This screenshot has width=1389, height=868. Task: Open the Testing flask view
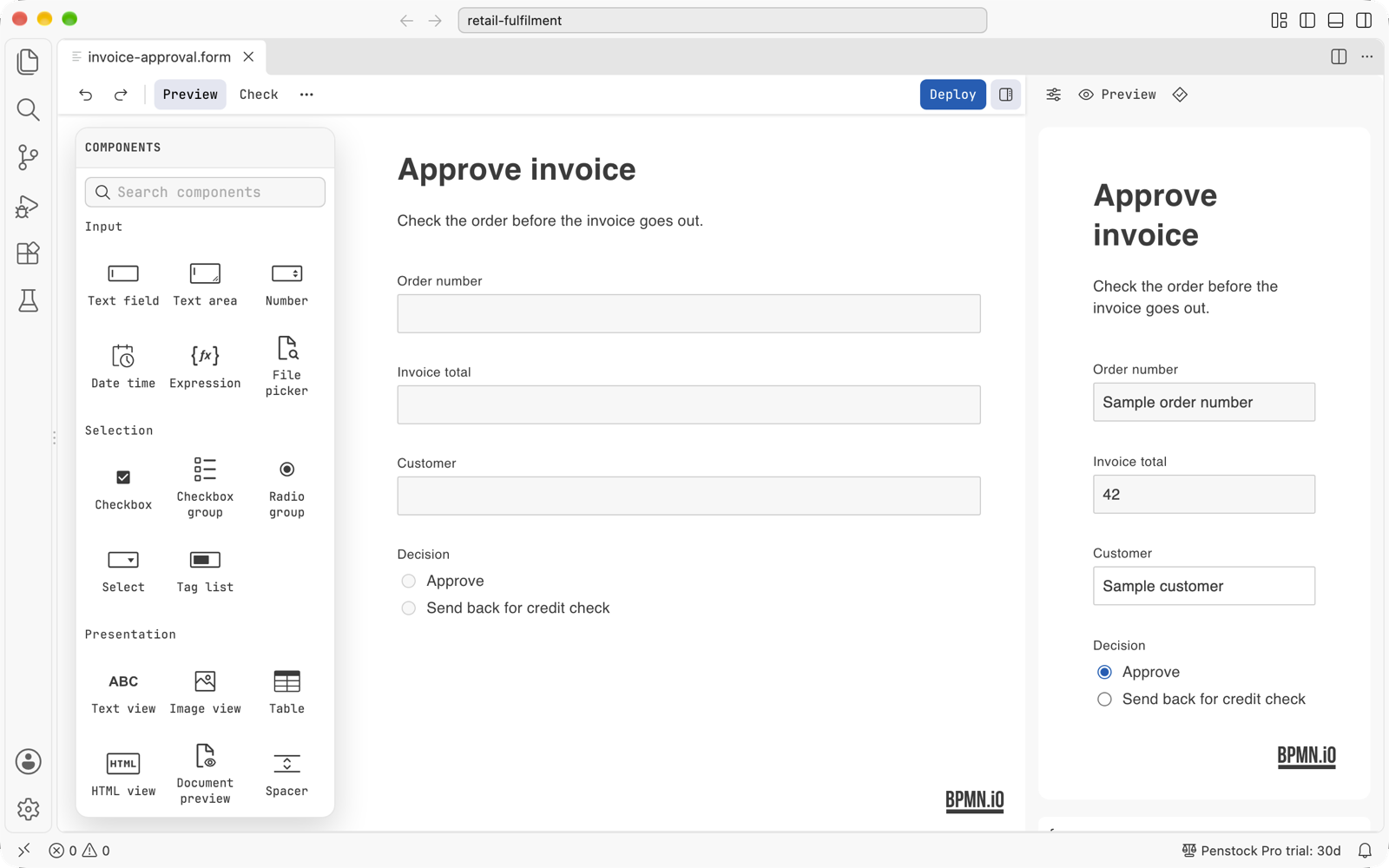28,301
